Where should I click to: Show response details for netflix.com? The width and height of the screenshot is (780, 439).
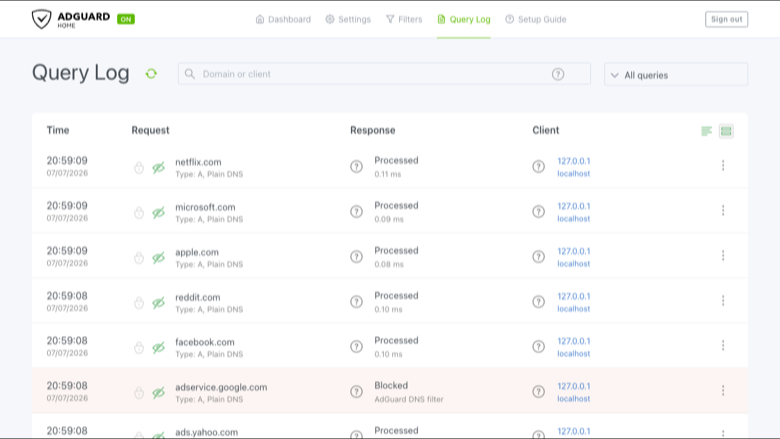(356, 167)
